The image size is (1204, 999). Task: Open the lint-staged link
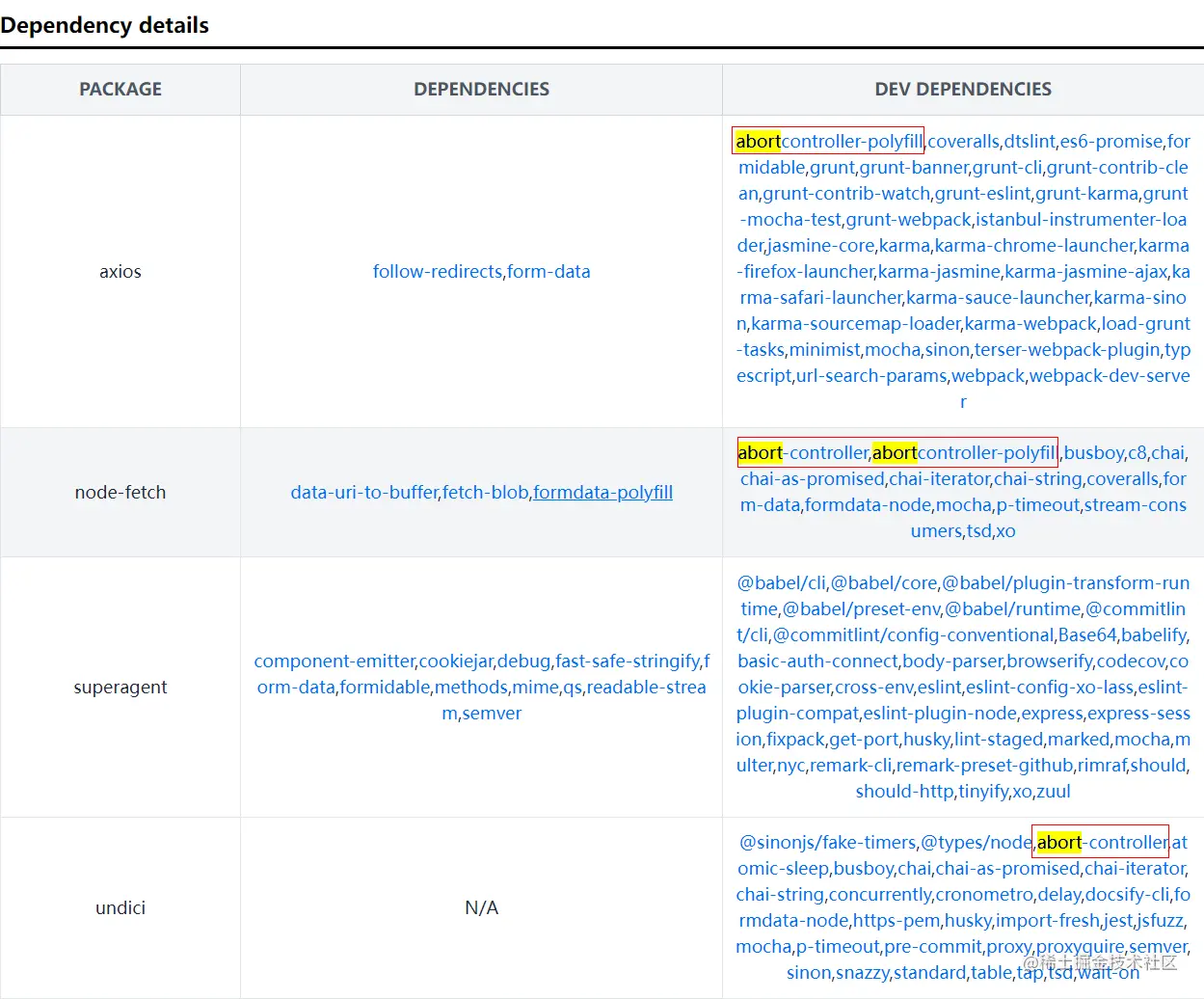click(999, 739)
